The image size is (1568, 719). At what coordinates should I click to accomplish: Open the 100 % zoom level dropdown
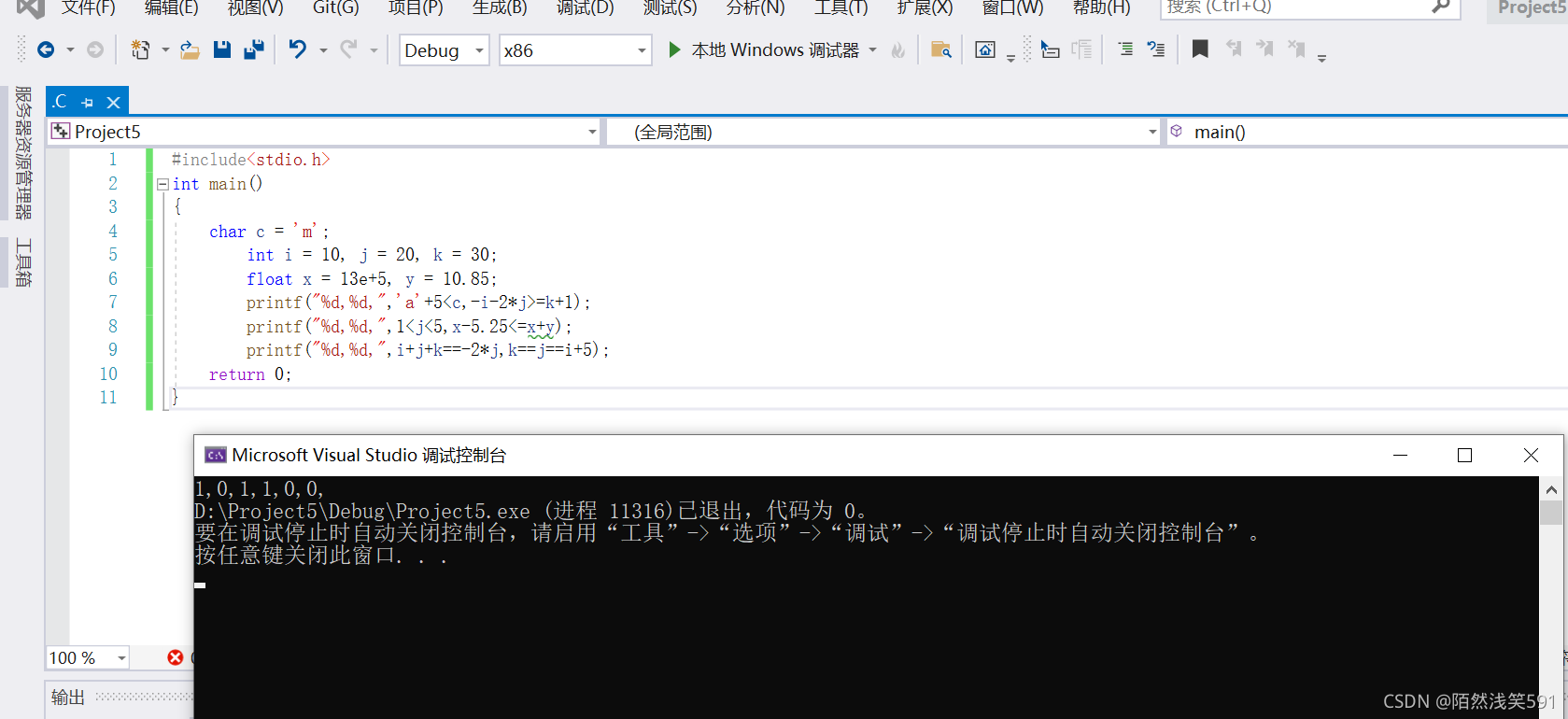88,657
